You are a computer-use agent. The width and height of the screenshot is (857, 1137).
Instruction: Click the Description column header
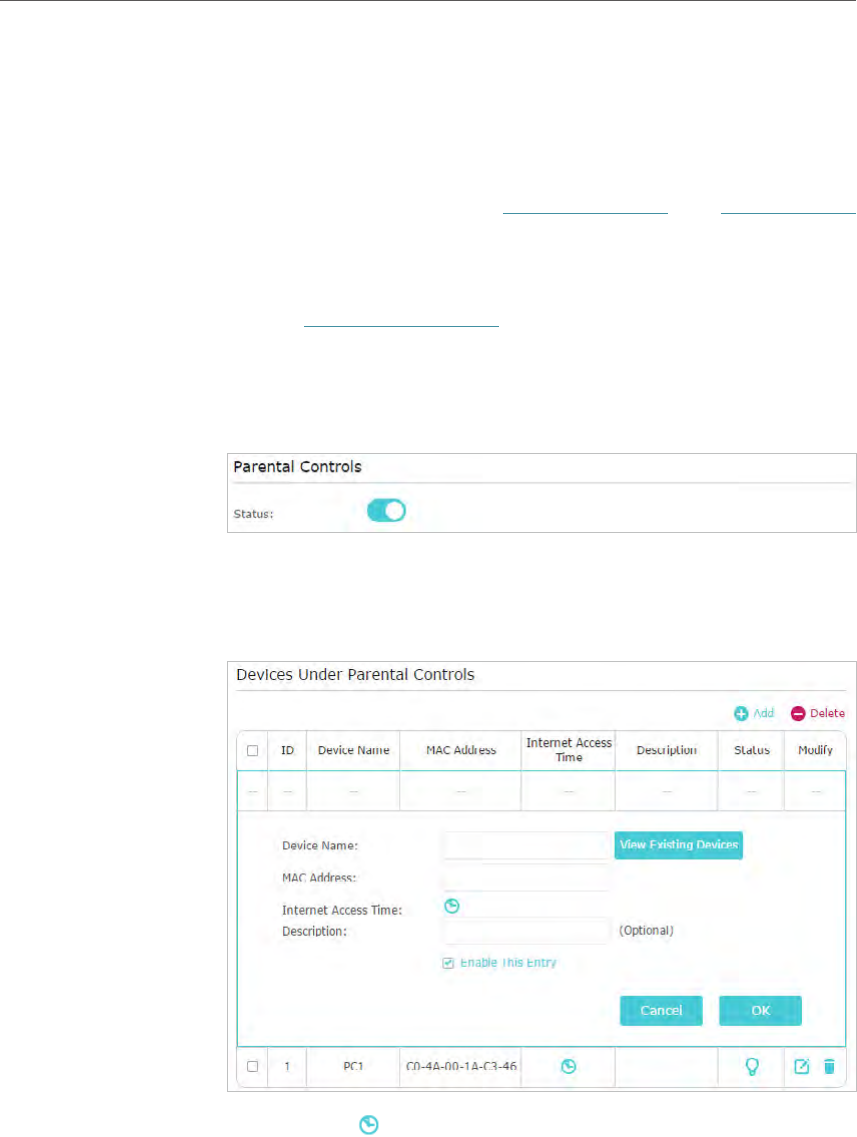666,751
